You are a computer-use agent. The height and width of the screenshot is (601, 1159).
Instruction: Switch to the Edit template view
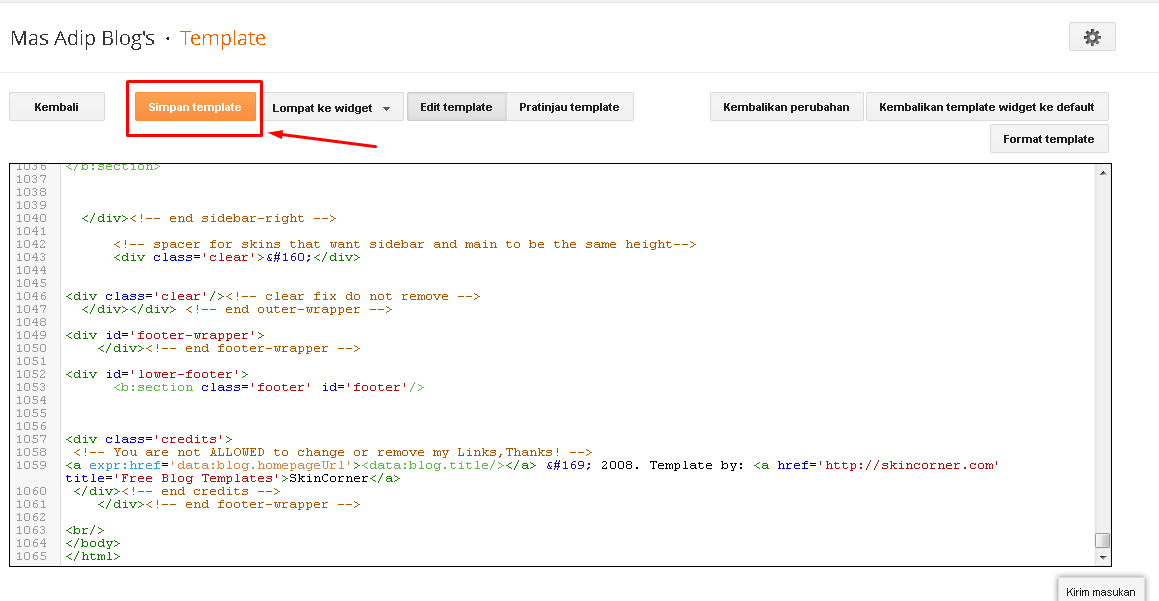pyautogui.click(x=456, y=106)
